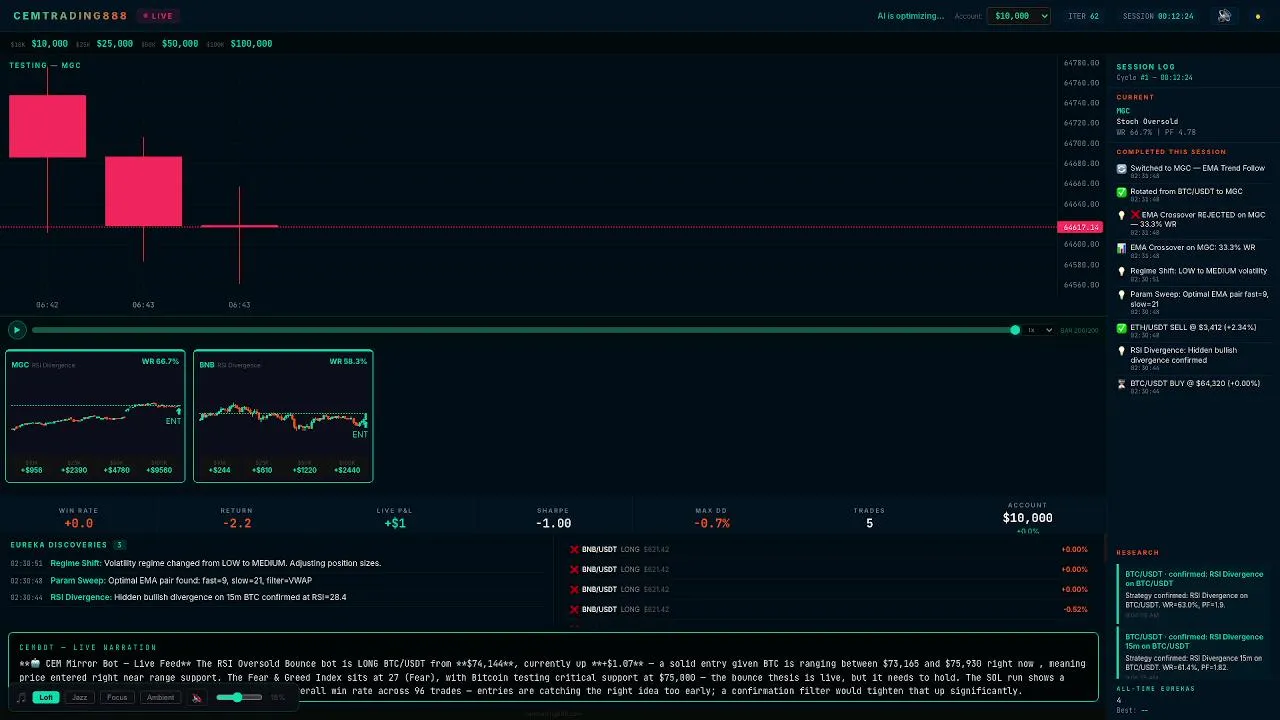
Task: Select the $25,000 account size tab
Action: (x=115, y=44)
